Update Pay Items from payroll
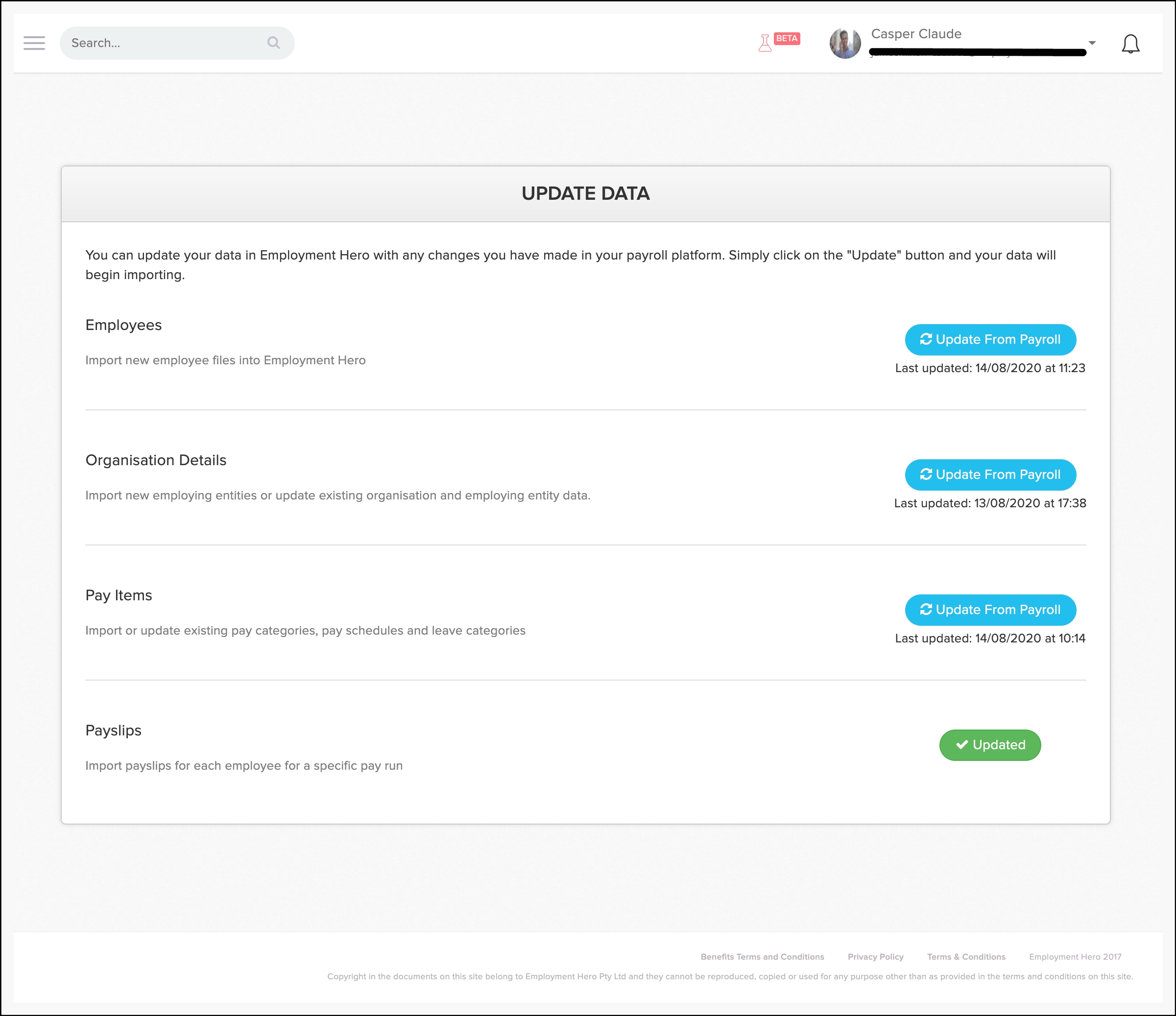The width and height of the screenshot is (1176, 1016). coord(990,609)
